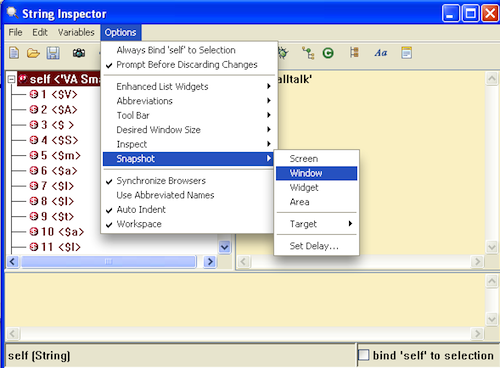The image size is (500, 368).
Task: Click the Save floppy disk icon
Action: 53,53
